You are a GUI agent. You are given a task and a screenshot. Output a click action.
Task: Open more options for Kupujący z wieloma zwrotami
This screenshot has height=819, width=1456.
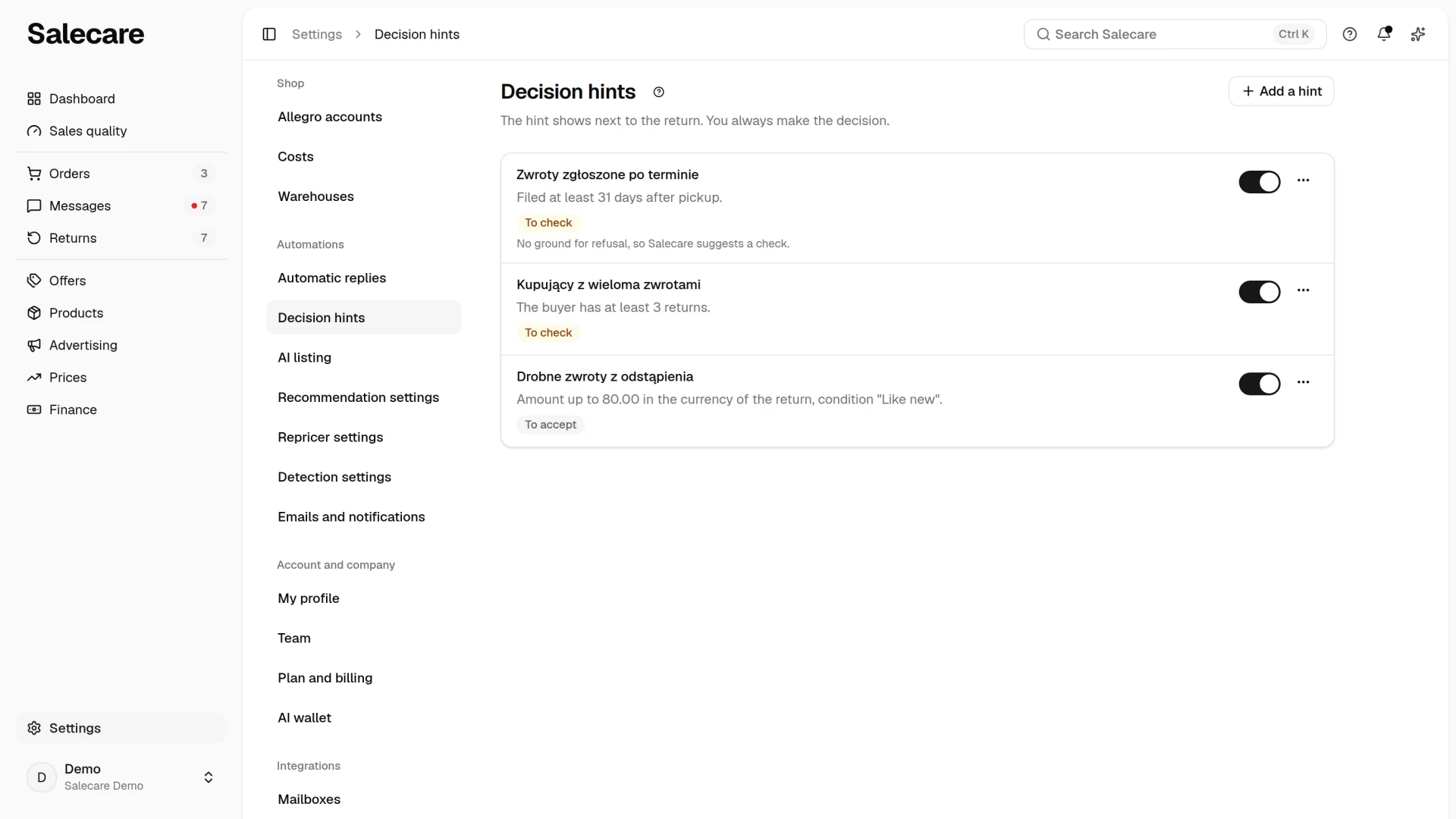point(1304,290)
